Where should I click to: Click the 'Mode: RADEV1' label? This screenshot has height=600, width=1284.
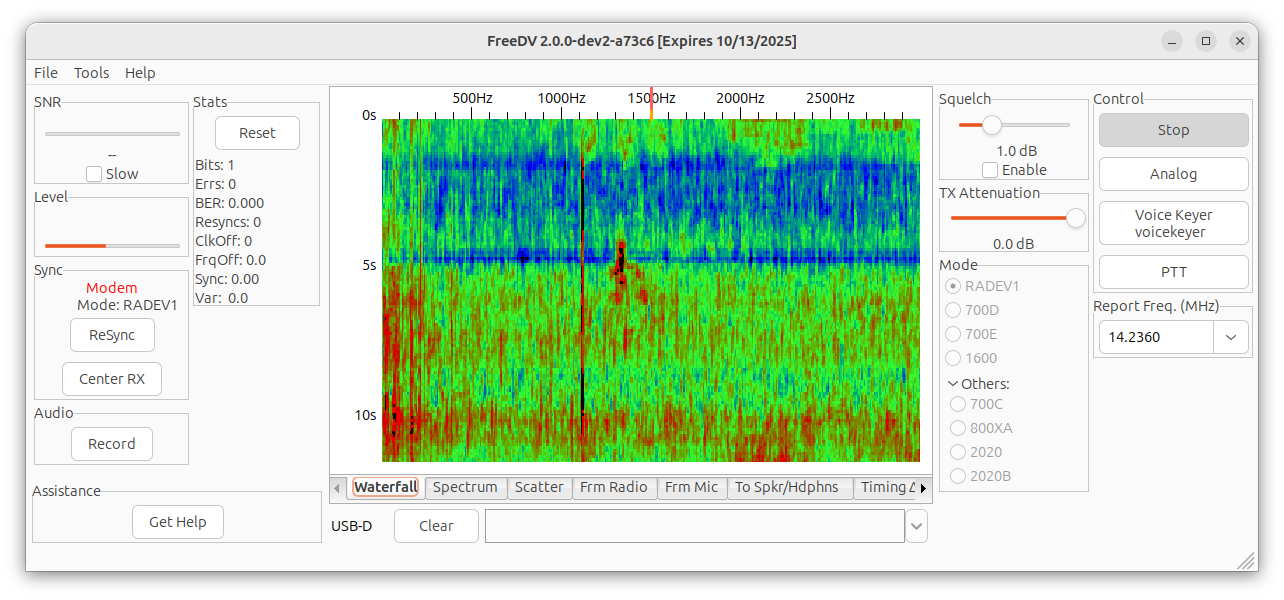tap(127, 305)
